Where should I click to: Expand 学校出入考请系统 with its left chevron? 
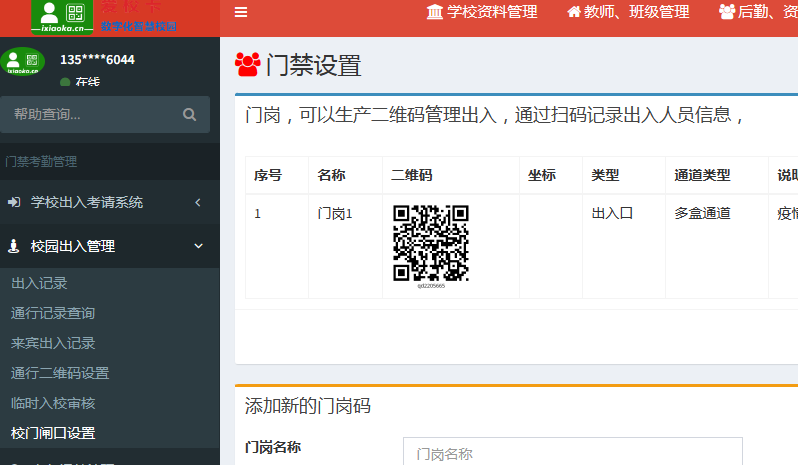[x=198, y=202]
